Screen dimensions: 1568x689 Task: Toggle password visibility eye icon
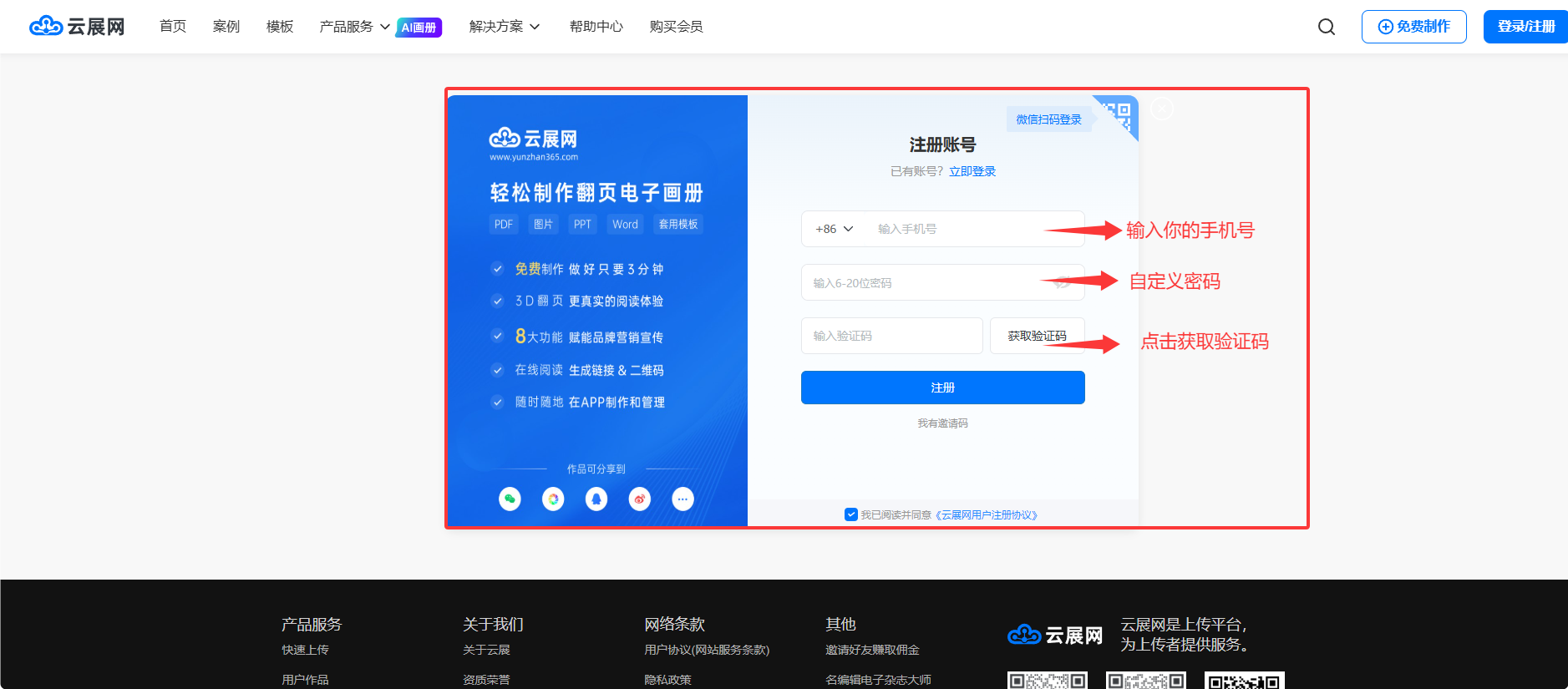point(1061,283)
